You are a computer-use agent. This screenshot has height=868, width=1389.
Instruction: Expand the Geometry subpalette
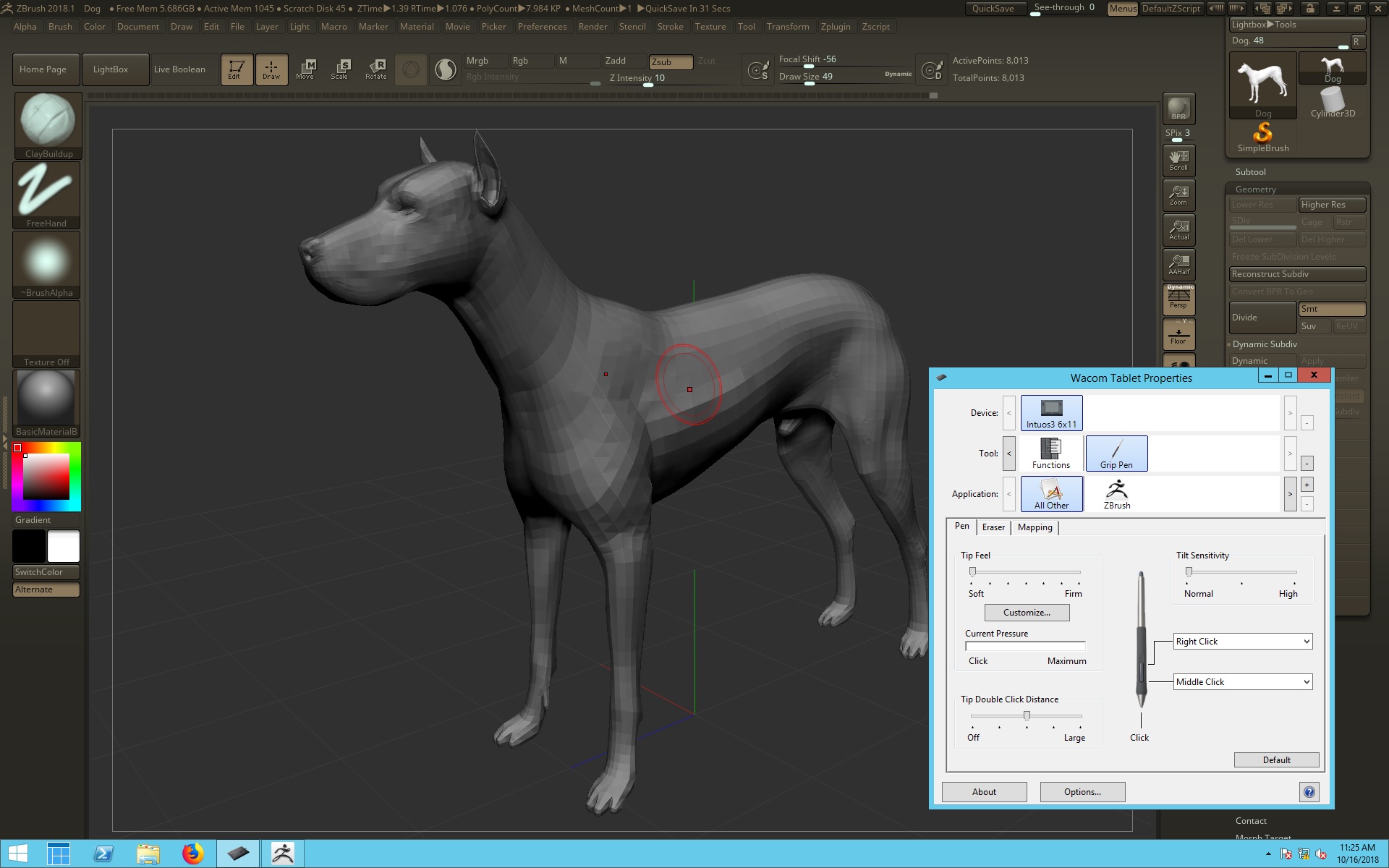[1255, 190]
